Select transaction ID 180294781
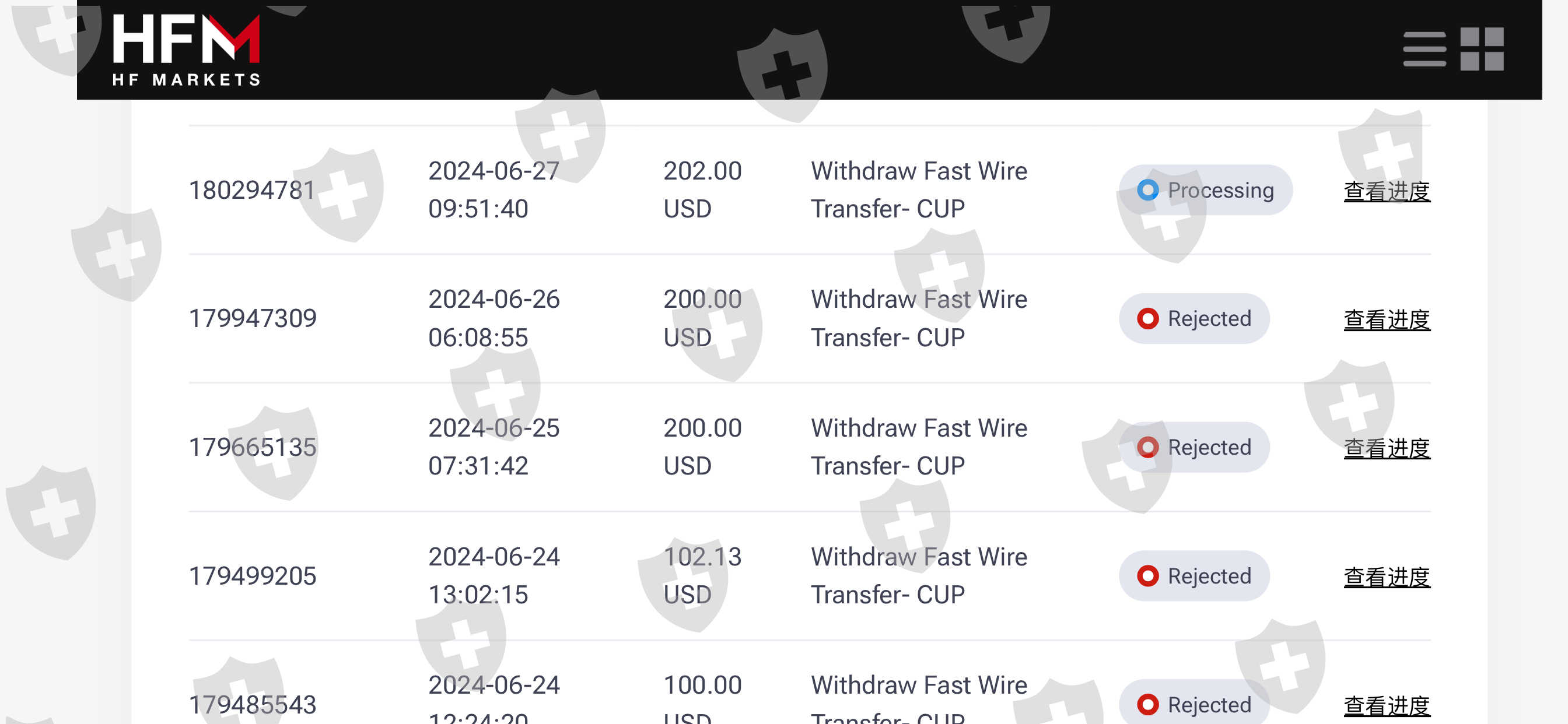 pyautogui.click(x=252, y=191)
